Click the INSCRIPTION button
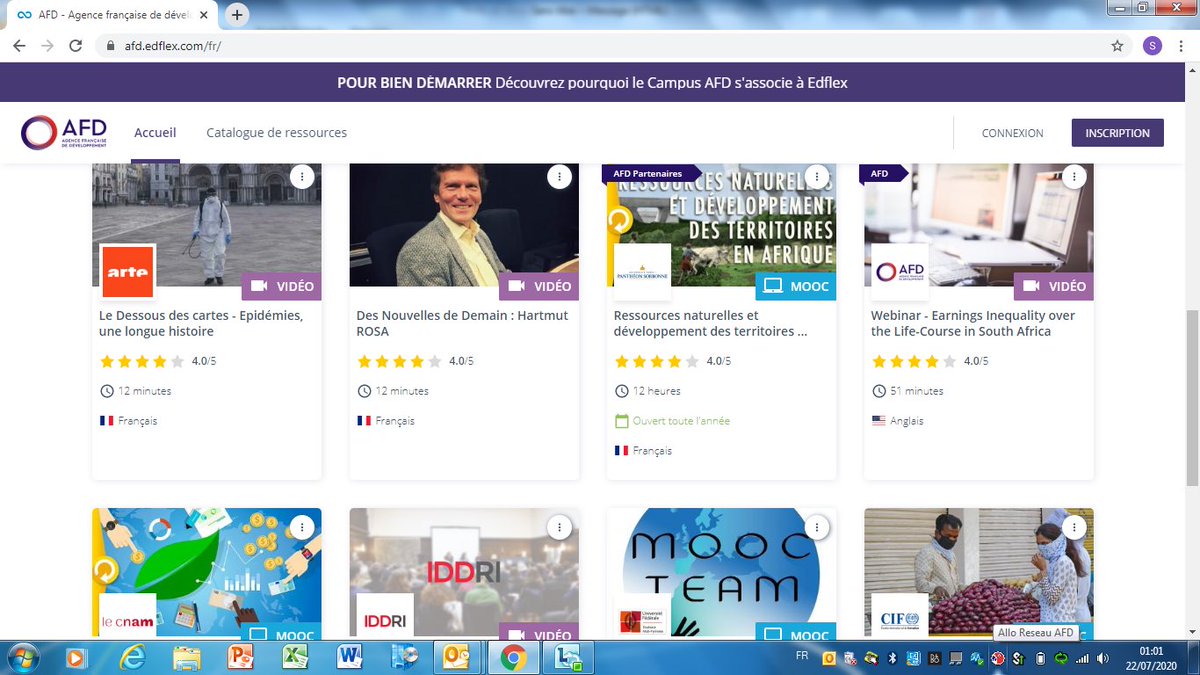 1118,133
